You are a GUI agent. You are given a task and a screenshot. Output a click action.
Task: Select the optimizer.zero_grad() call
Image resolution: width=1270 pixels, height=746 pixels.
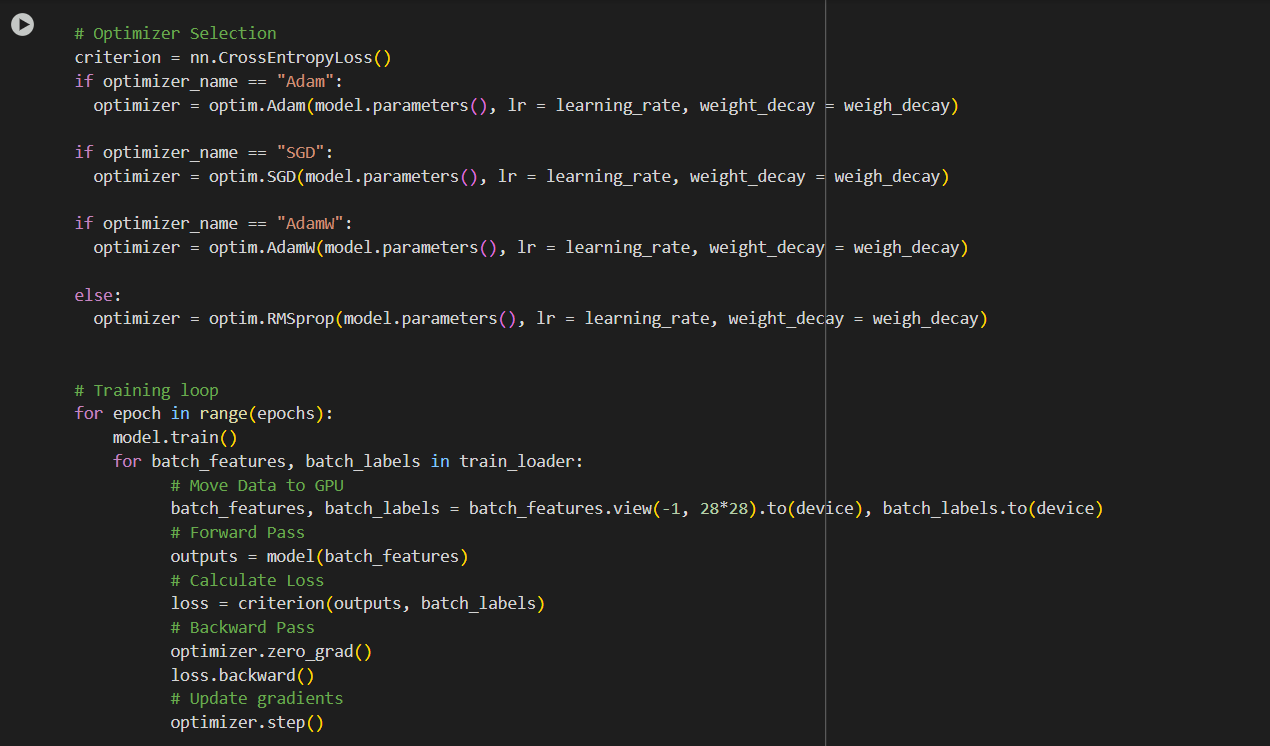[x=271, y=650]
